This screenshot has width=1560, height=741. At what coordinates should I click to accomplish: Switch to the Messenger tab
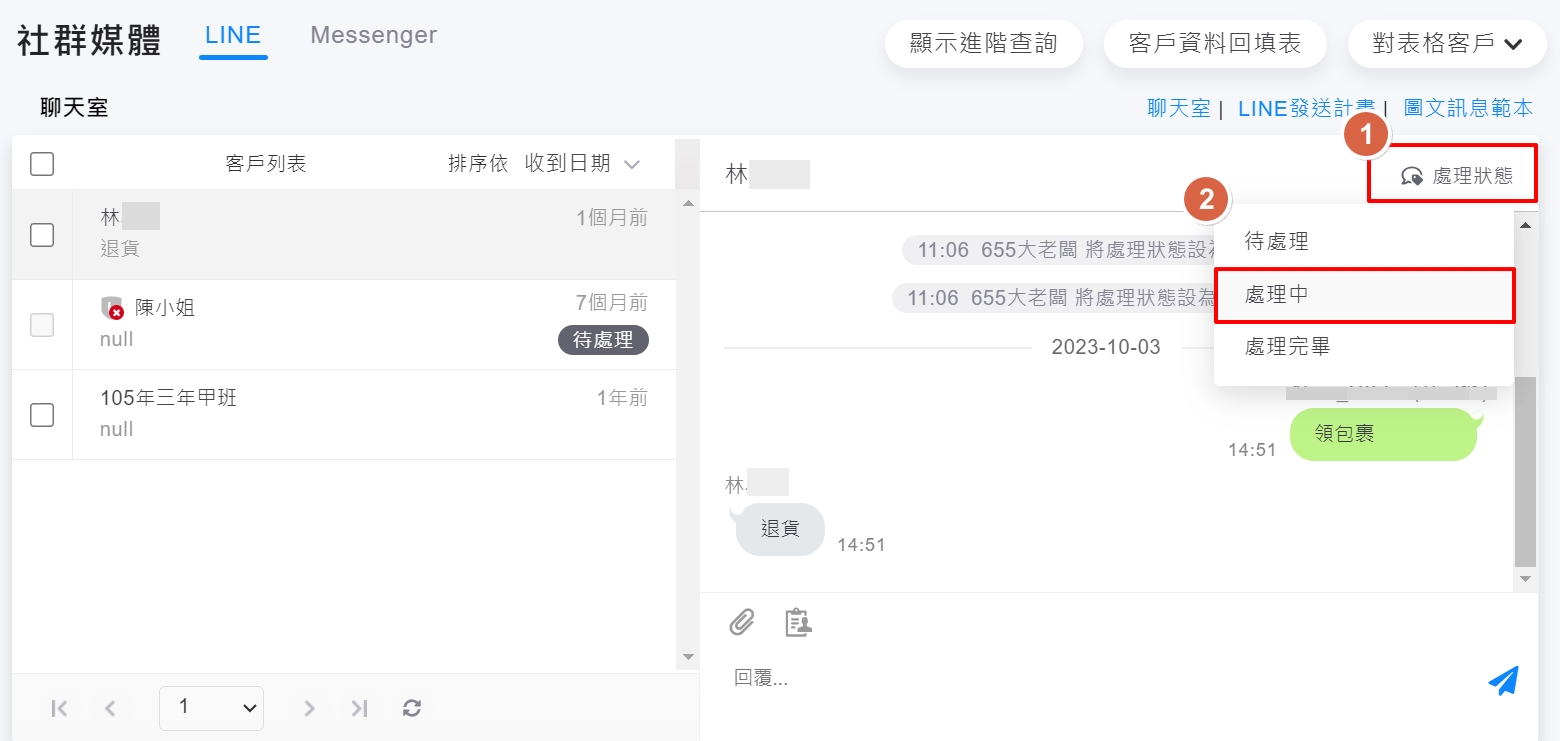(x=373, y=35)
